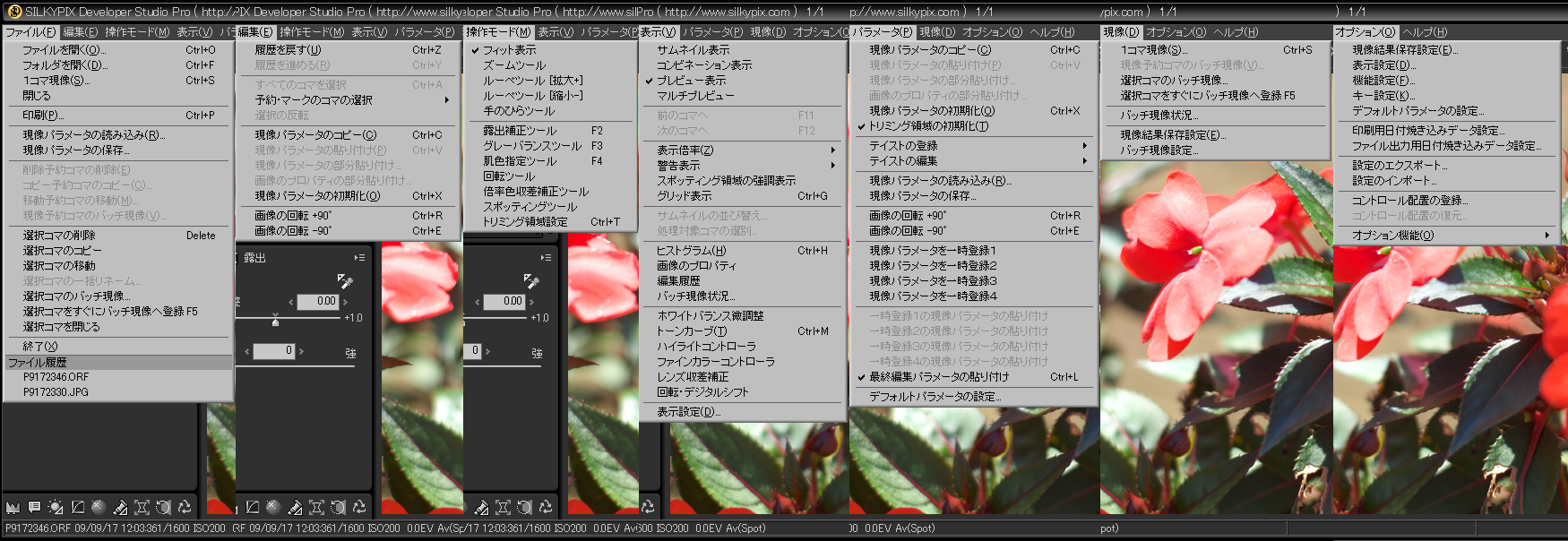The width and height of the screenshot is (1568, 541).
Task: Click the sun-shaped exposure icon in bottom toolbar
Action: click(56, 507)
